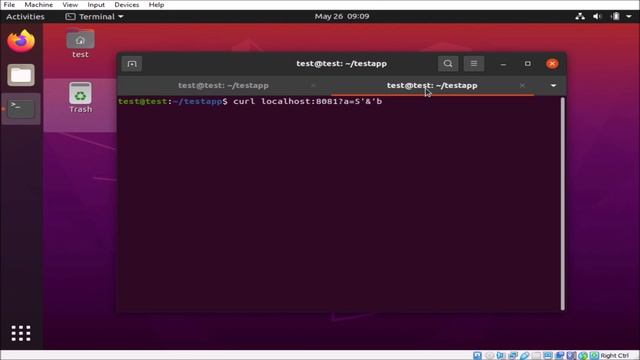
Task: Open the Help menu
Action: 156,5
